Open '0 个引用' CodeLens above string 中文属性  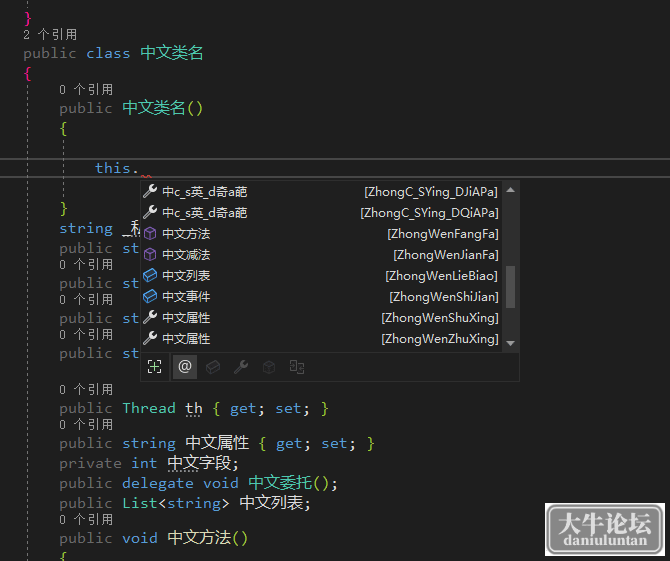tap(86, 424)
